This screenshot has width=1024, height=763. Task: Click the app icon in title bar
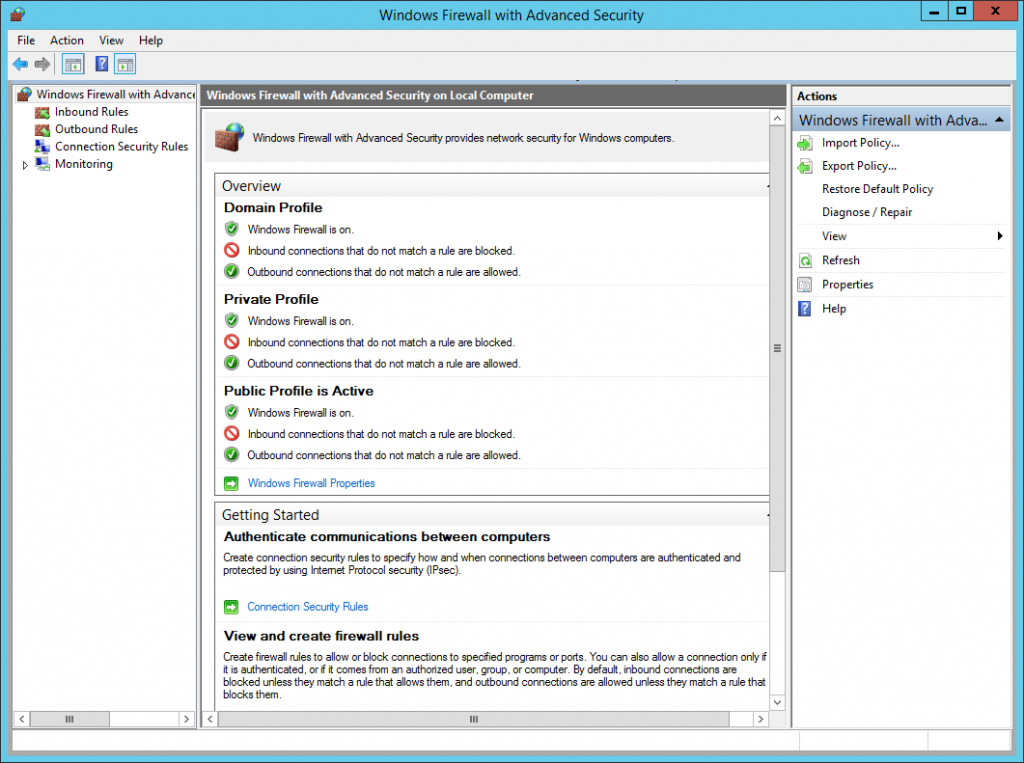[18, 14]
